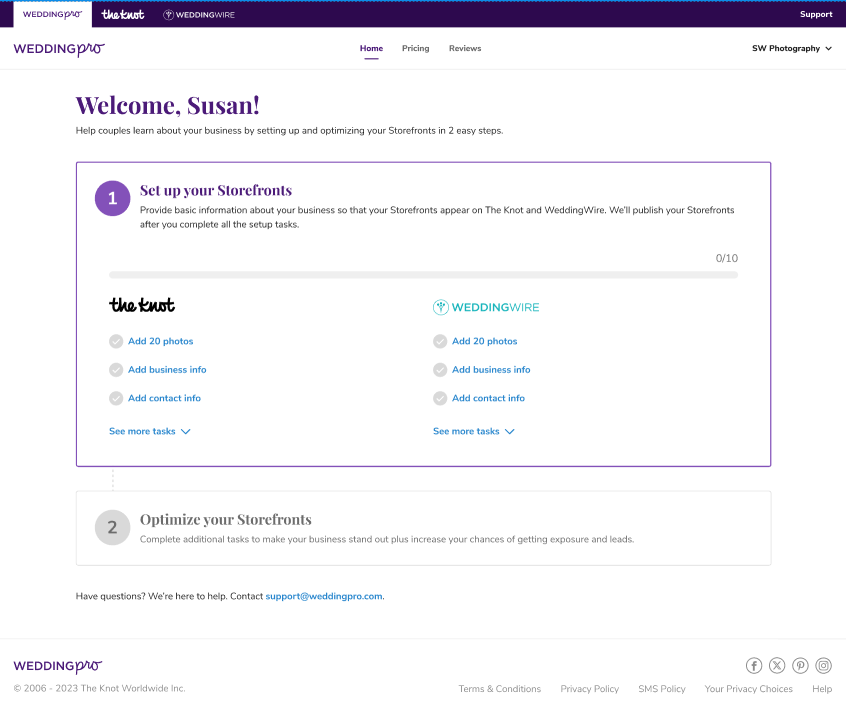846x715 pixels.
Task: Click the WeddingPro logo in the footer
Action: (58, 666)
